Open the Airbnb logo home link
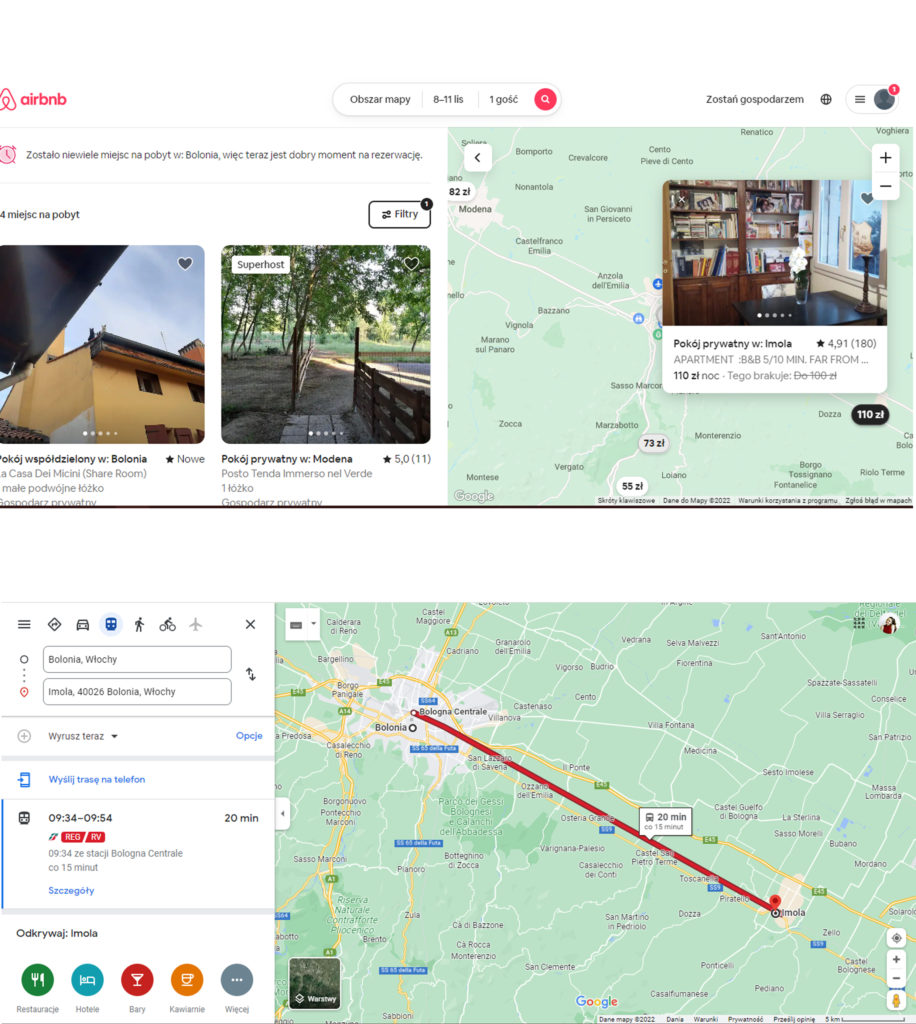 click(x=33, y=99)
